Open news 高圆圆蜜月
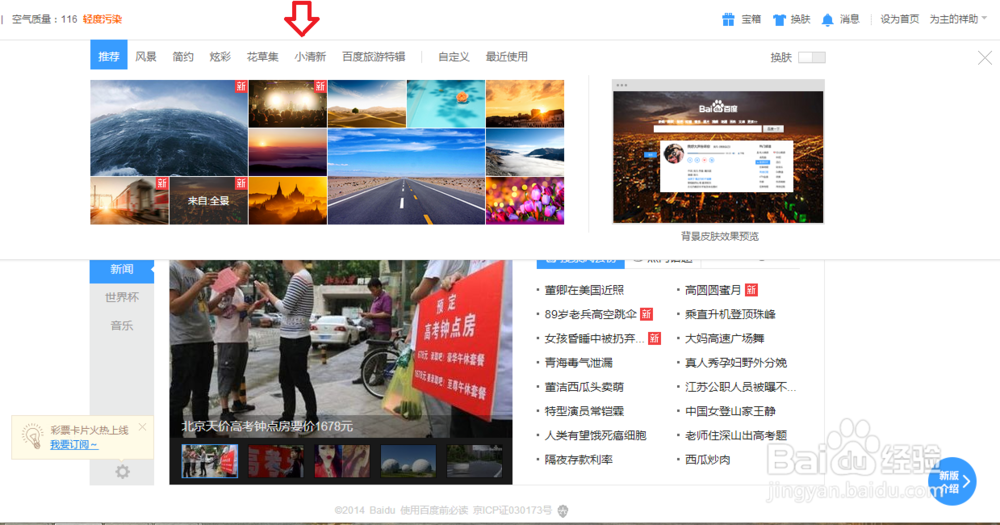The width and height of the screenshot is (1000, 525). (x=713, y=290)
